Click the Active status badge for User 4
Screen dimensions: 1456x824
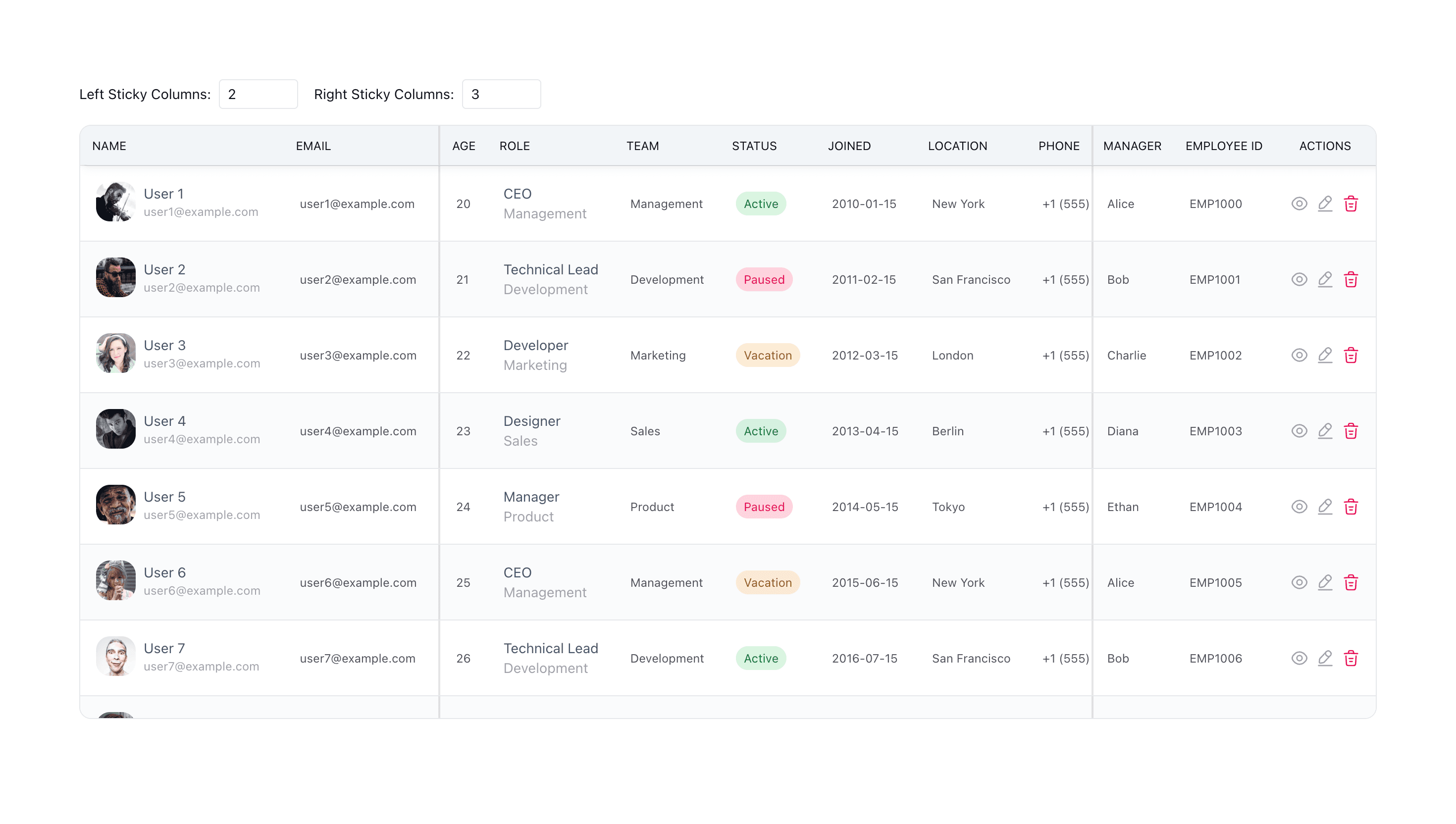pos(760,431)
